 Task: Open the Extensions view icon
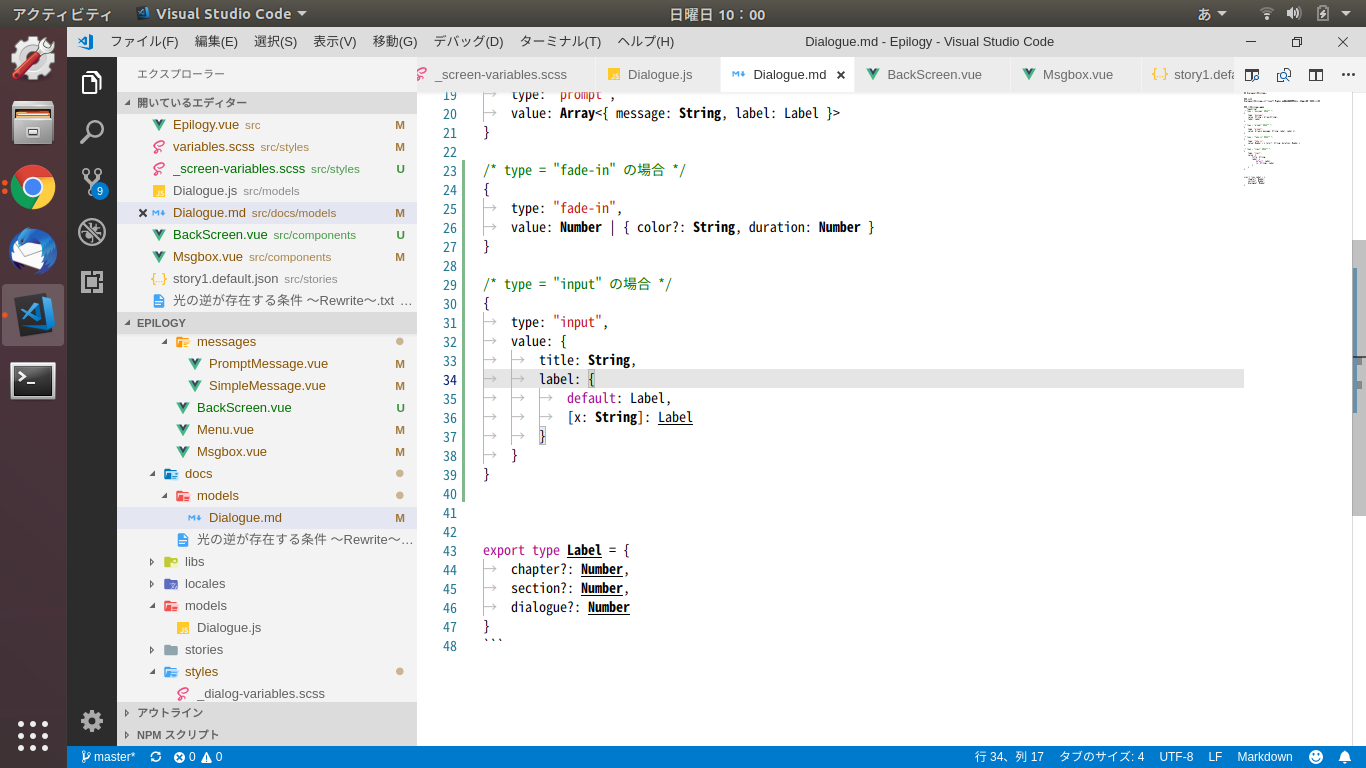[92, 282]
